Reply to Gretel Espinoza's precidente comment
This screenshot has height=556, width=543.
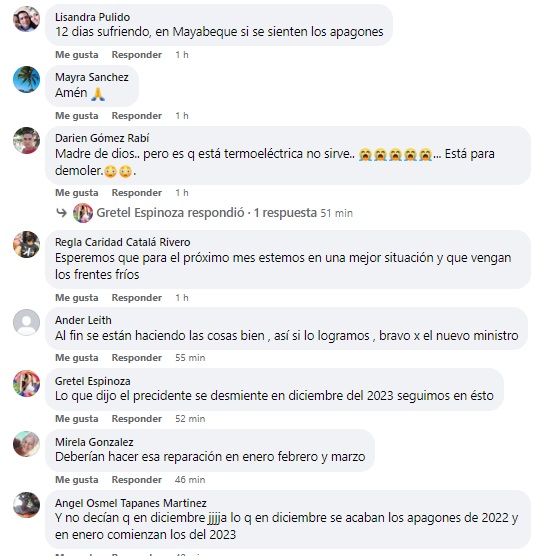(137, 418)
